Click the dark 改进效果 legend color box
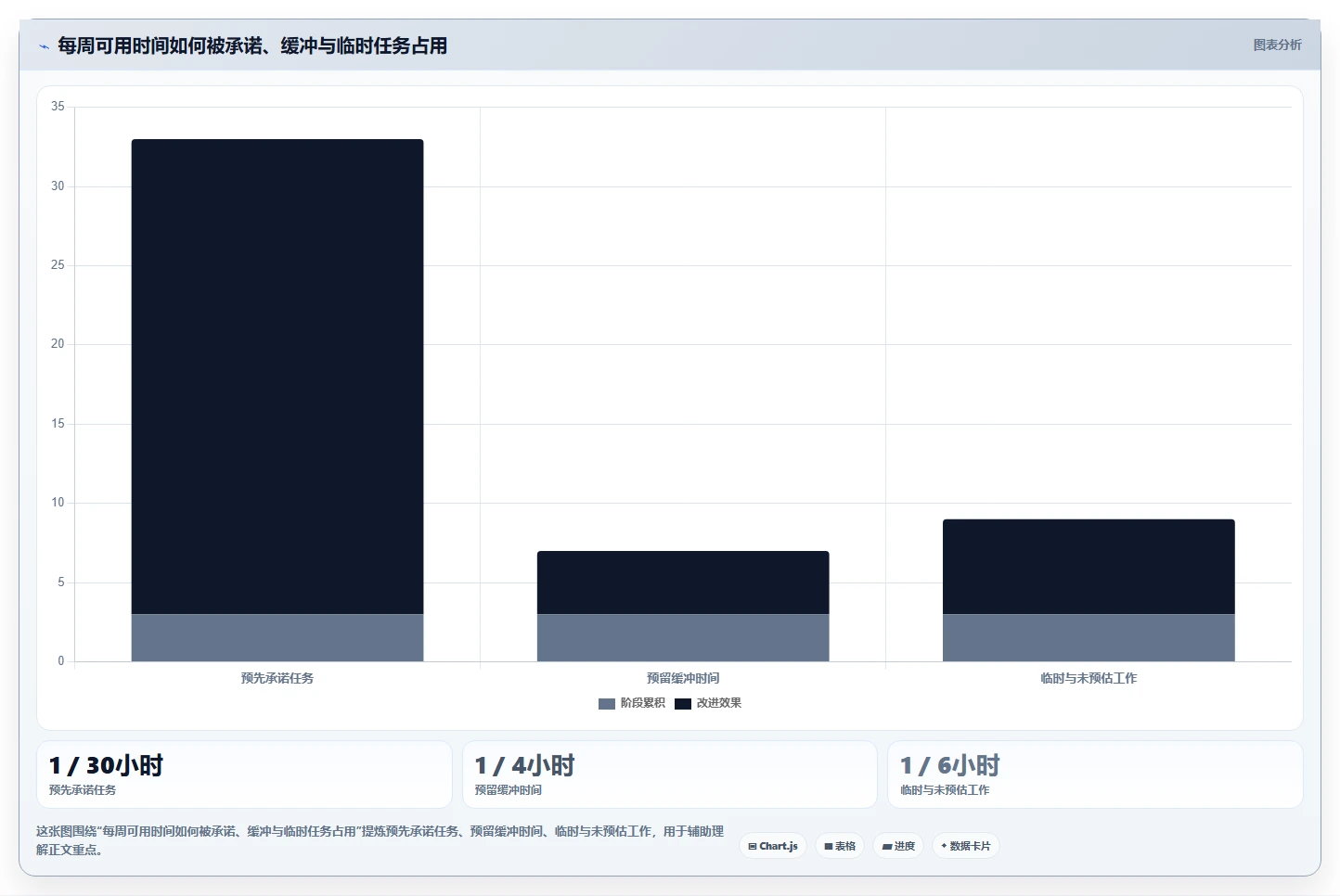This screenshot has width=1340, height=896. point(683,704)
